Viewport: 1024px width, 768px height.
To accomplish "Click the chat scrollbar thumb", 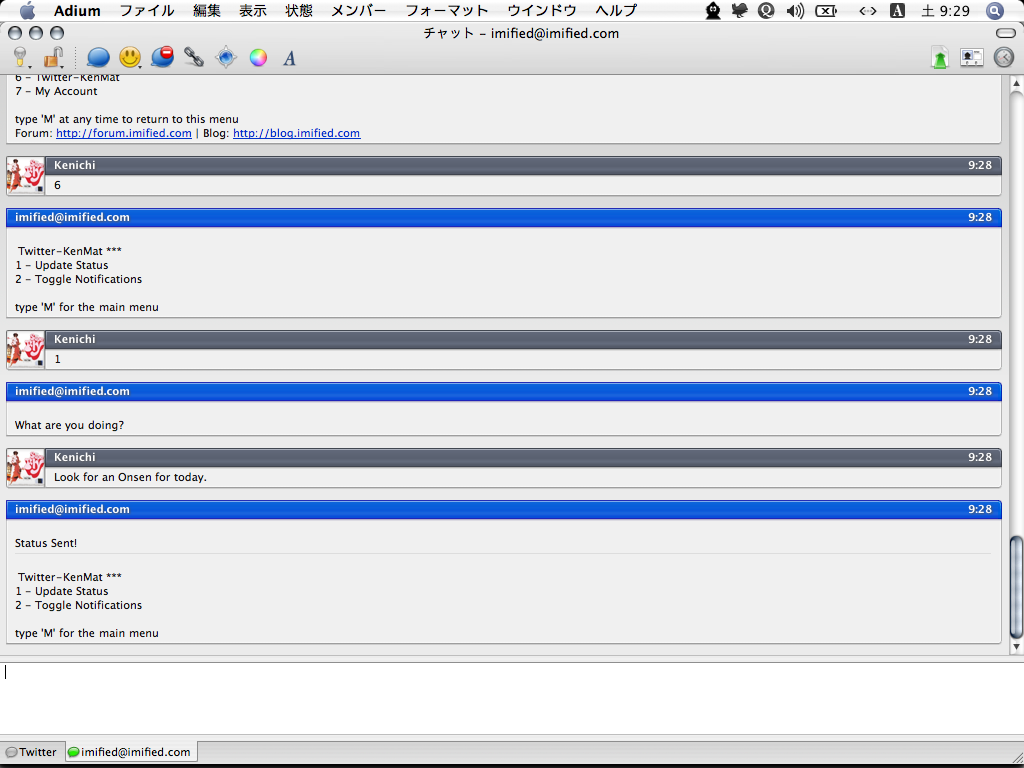I will click(x=1016, y=587).
